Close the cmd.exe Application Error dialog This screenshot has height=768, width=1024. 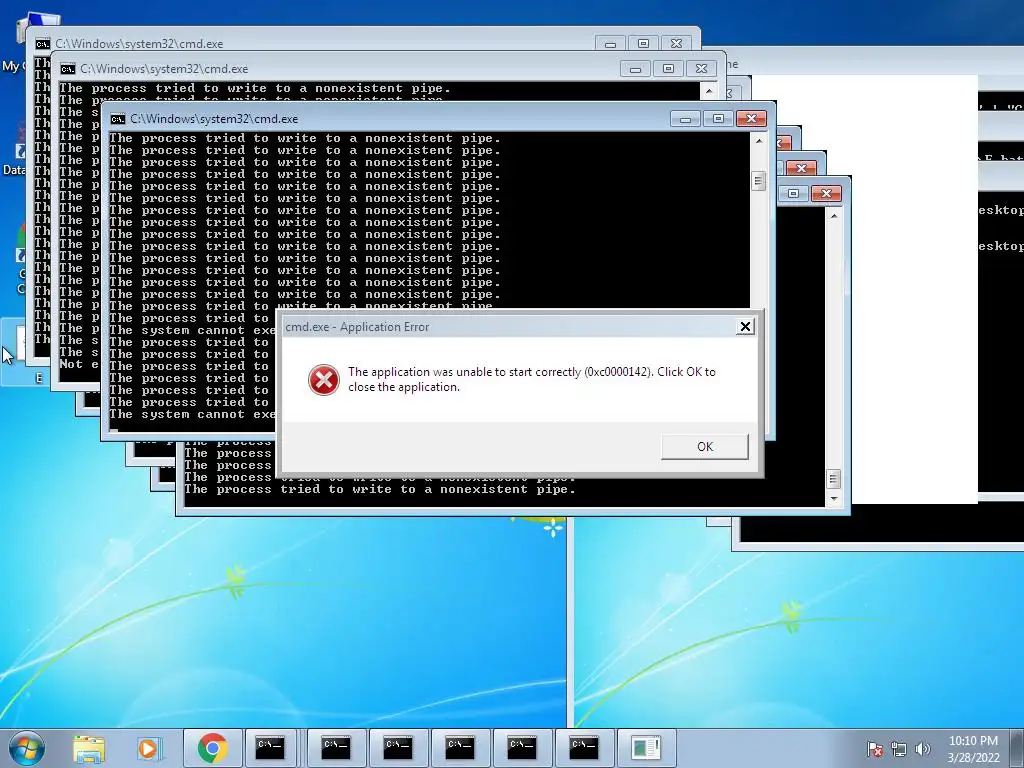(x=745, y=327)
